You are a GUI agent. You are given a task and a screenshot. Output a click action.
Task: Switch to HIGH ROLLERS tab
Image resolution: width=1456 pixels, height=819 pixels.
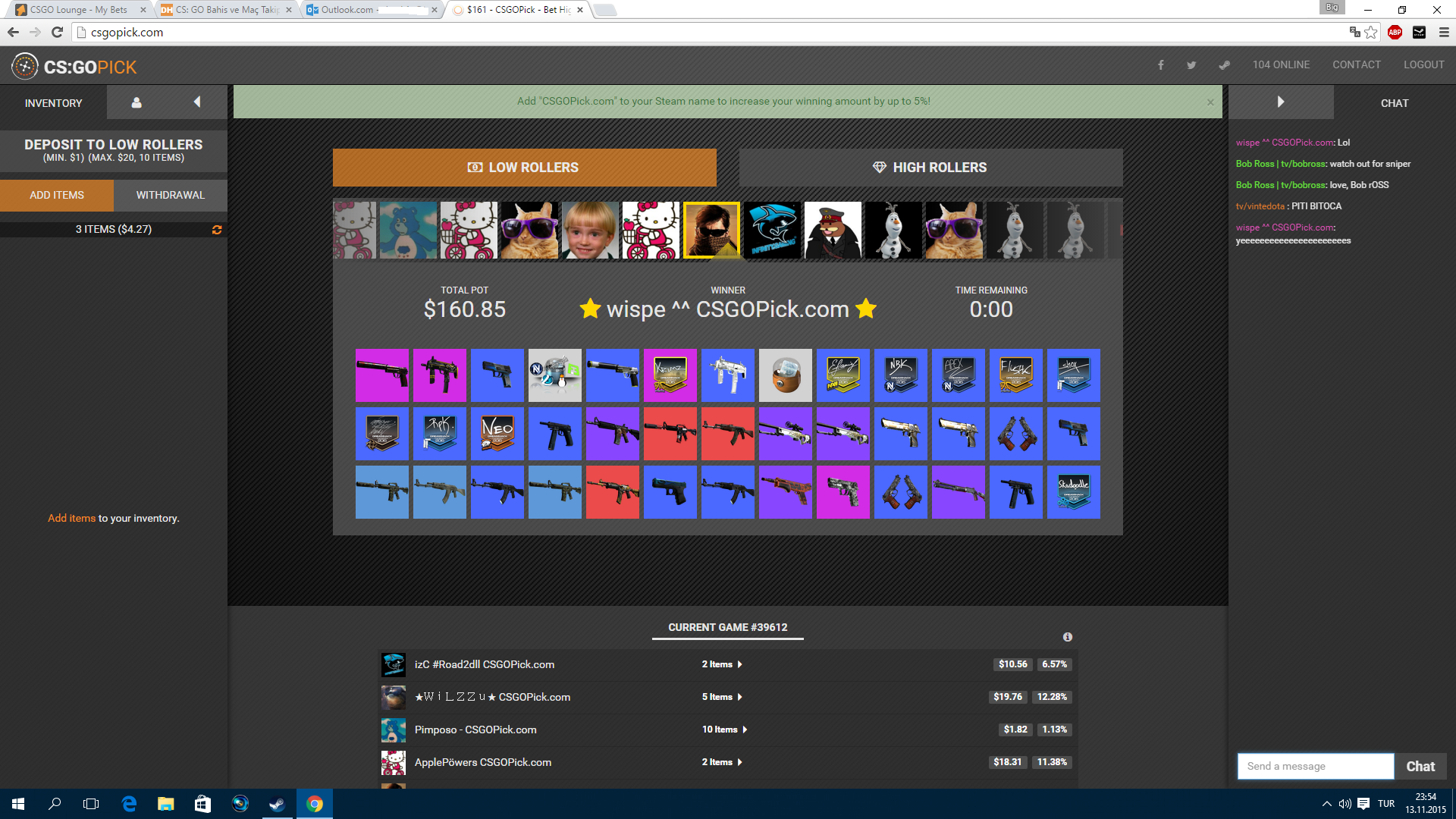click(x=930, y=168)
